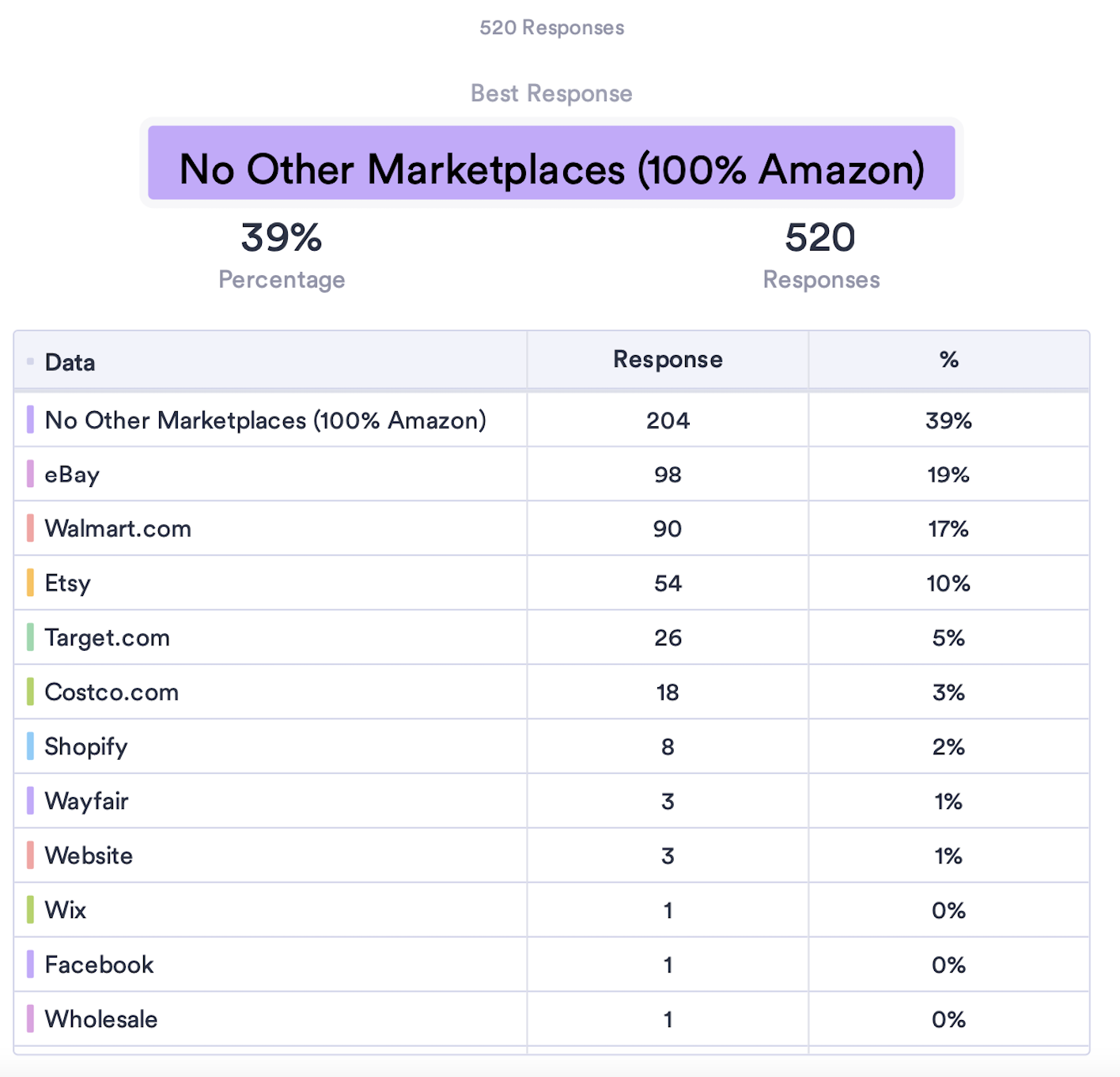Click the Facebook row label

point(99,965)
